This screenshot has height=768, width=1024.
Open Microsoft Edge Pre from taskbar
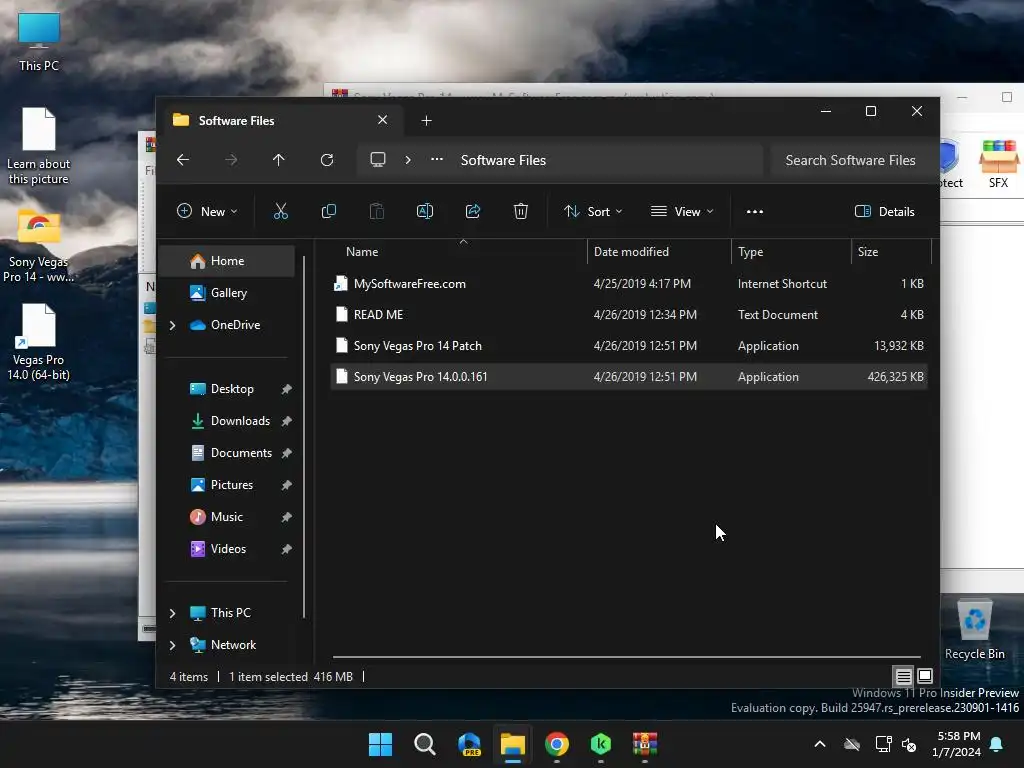tap(469, 744)
